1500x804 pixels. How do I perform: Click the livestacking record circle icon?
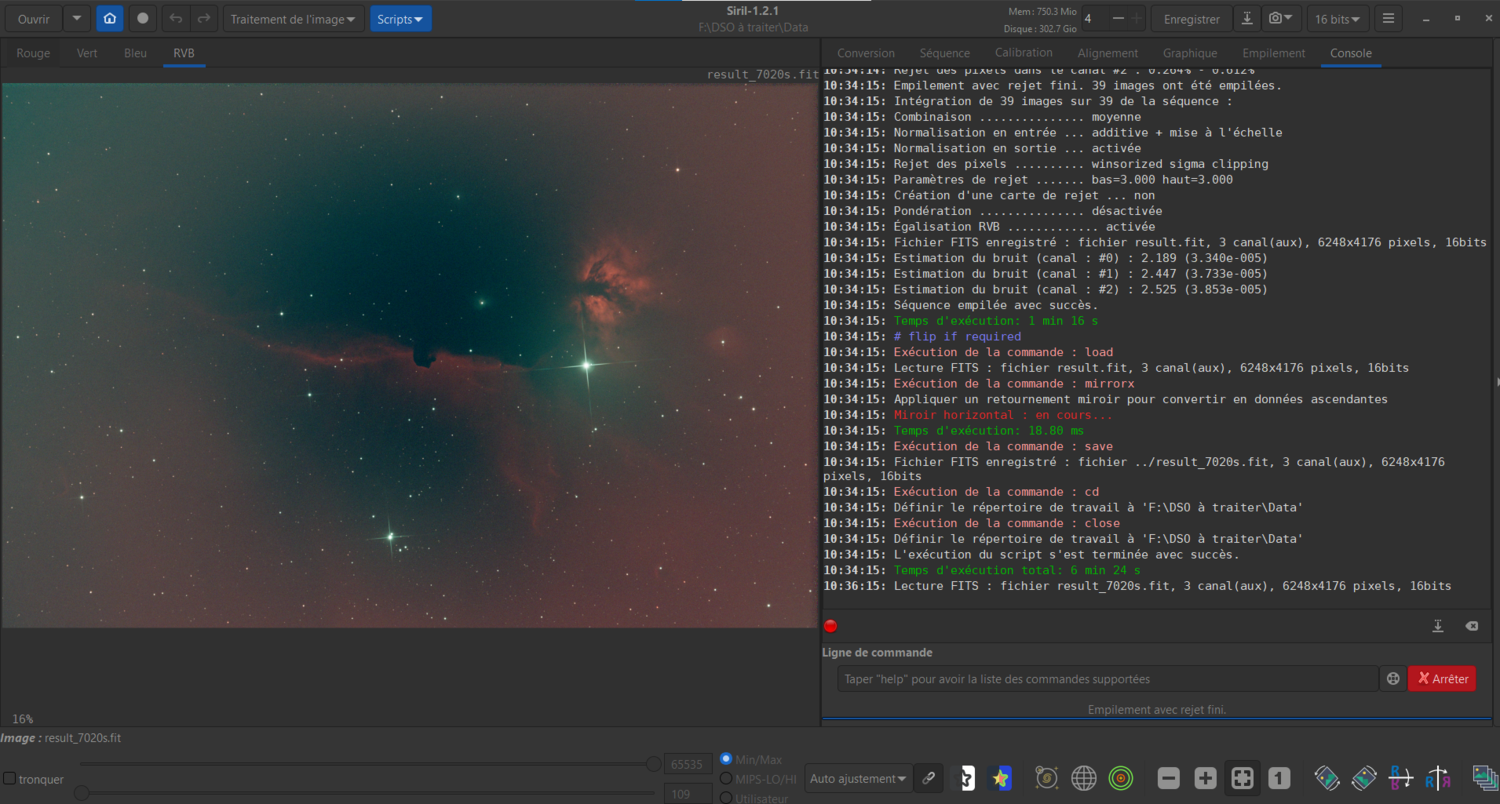click(x=143, y=18)
